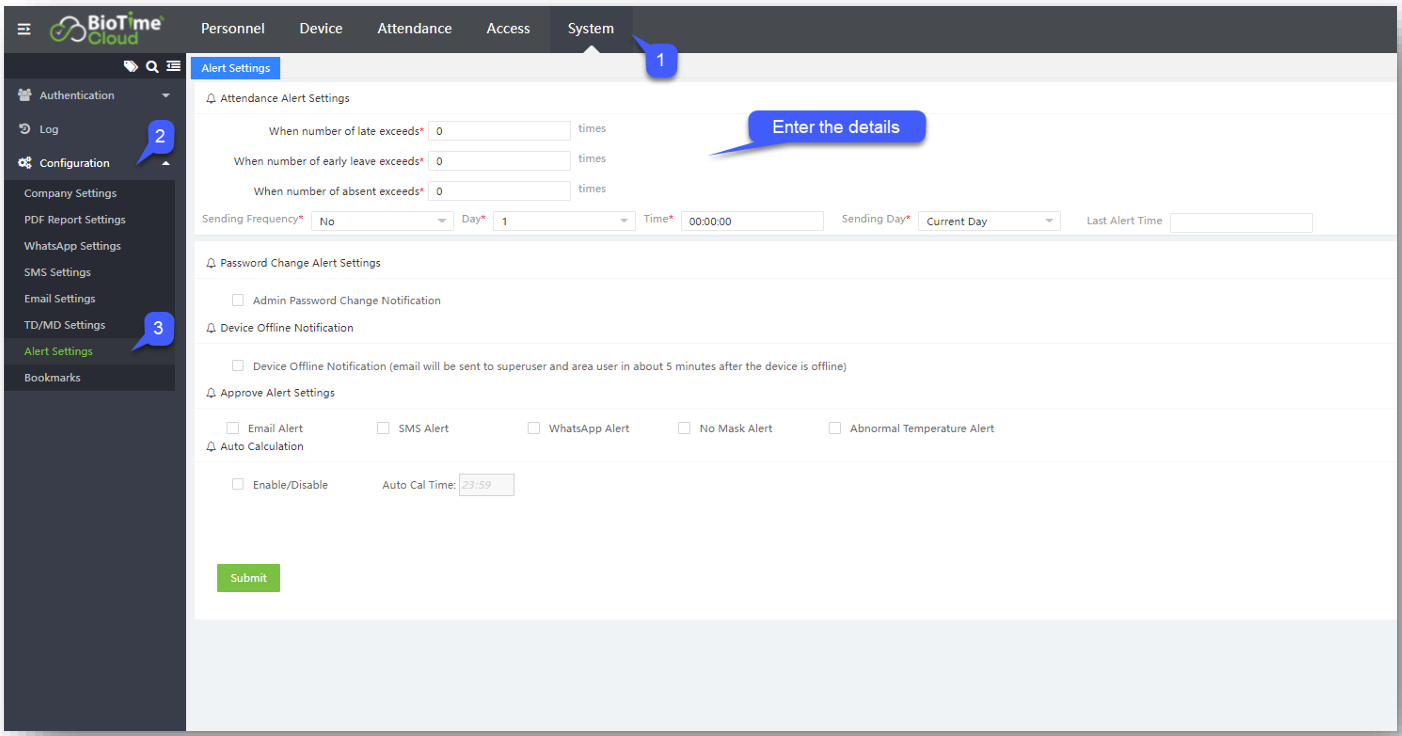Screen dimensions: 1402x736
Task: Click the Configuration gears icon
Action: 25,163
